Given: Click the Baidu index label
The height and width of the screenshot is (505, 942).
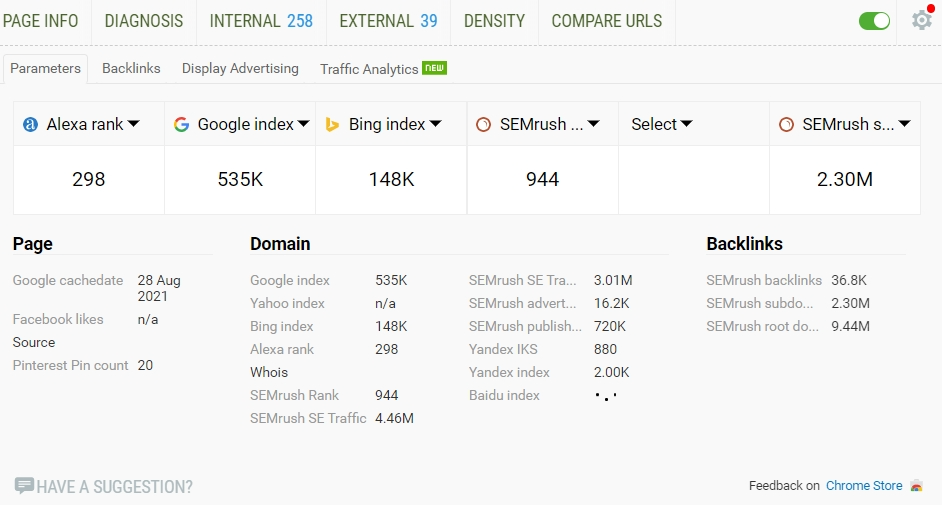Looking at the screenshot, I should 504,395.
